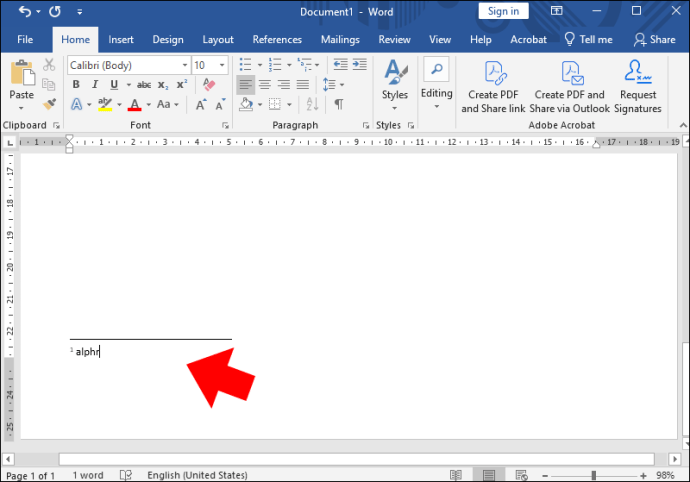Toggle Align Right paragraph alignment
690x482 pixels.
coord(284,85)
